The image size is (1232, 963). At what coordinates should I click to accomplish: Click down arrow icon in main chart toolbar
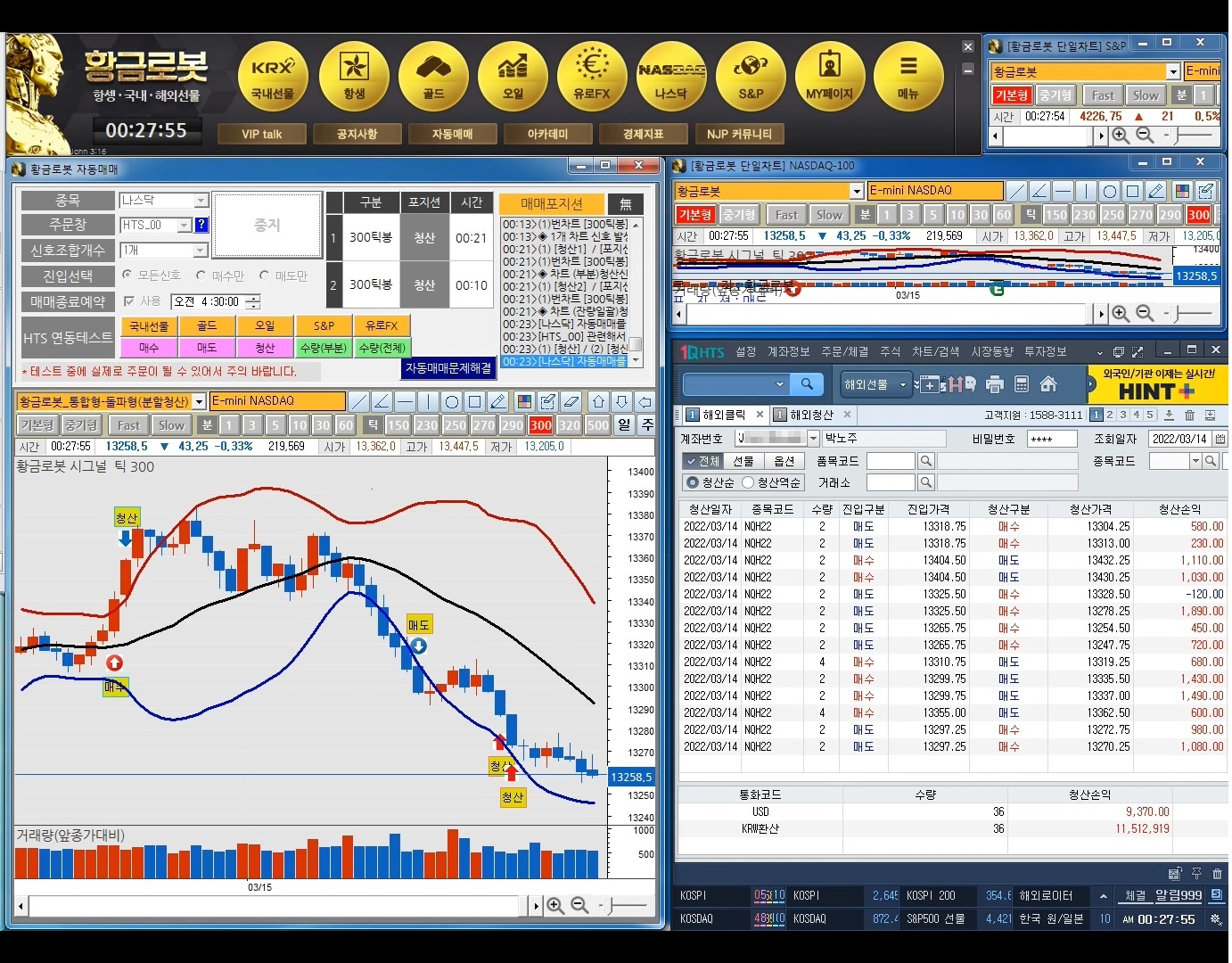pyautogui.click(x=621, y=401)
